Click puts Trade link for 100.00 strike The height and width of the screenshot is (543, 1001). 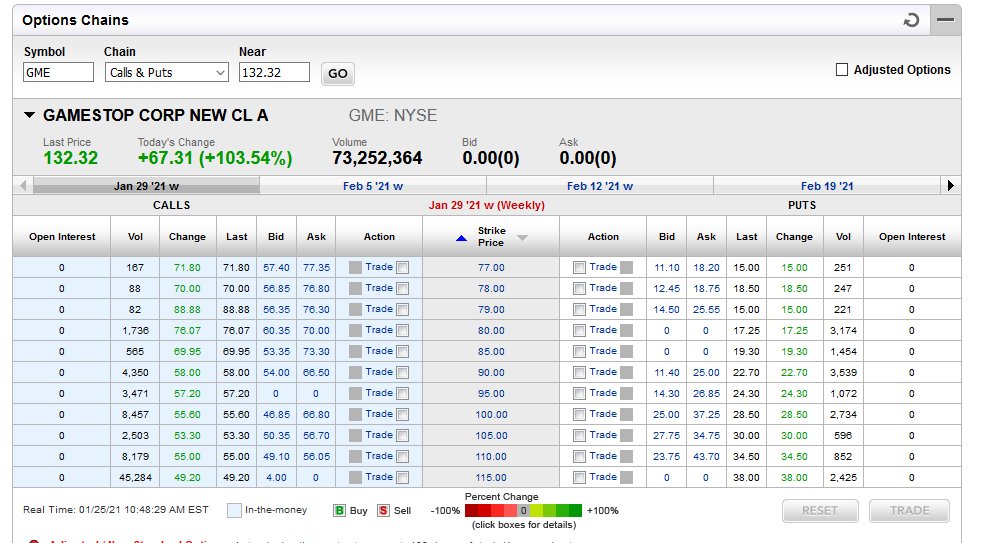603,414
